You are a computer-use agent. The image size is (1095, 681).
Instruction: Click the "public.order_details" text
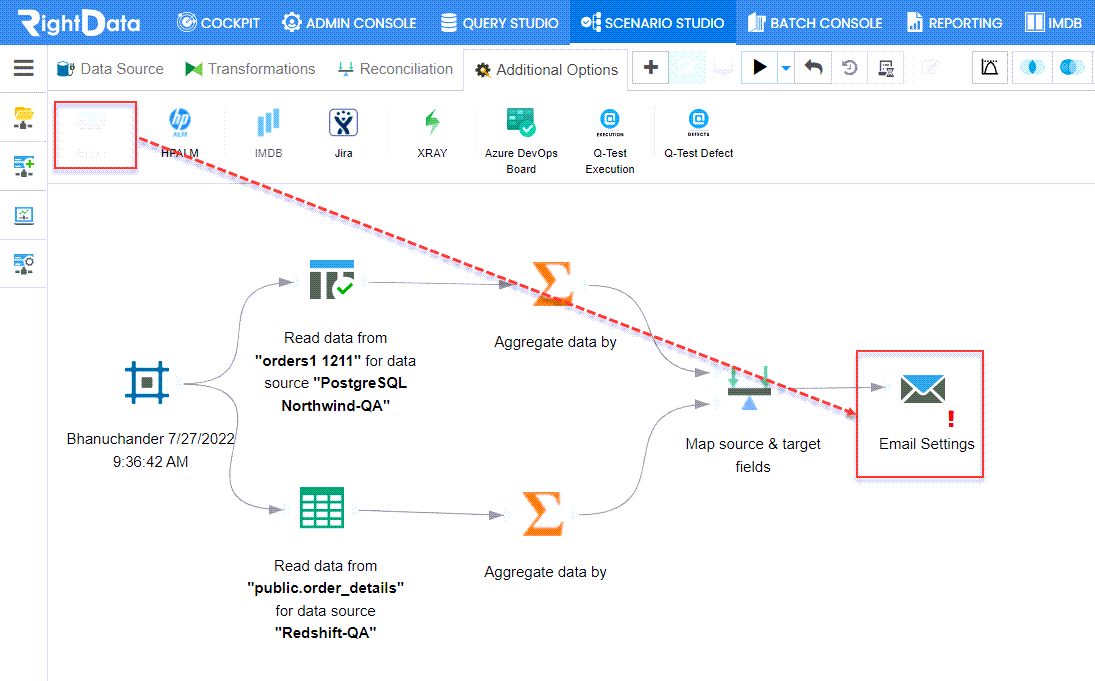click(x=325, y=588)
